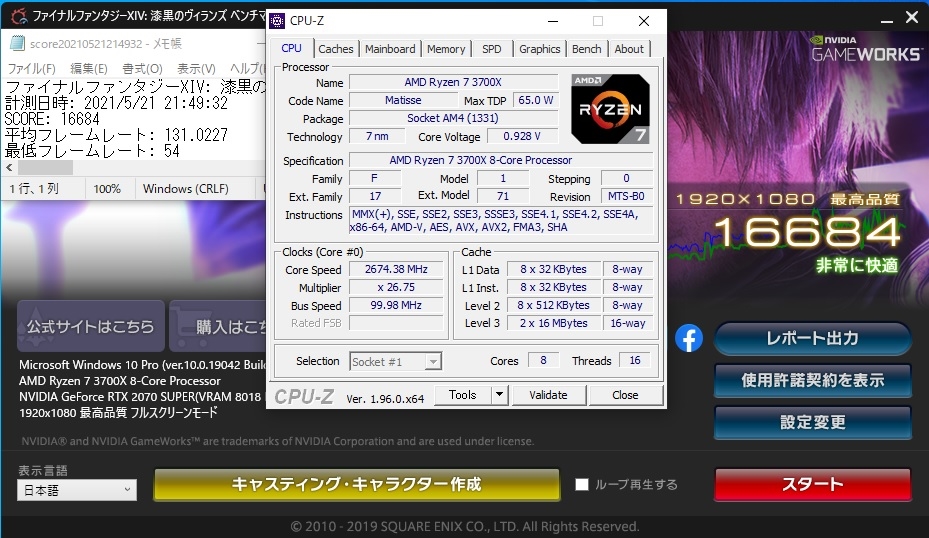The width and height of the screenshot is (929, 538).
Task: Switch to the Mainboard tab
Action: (390, 49)
